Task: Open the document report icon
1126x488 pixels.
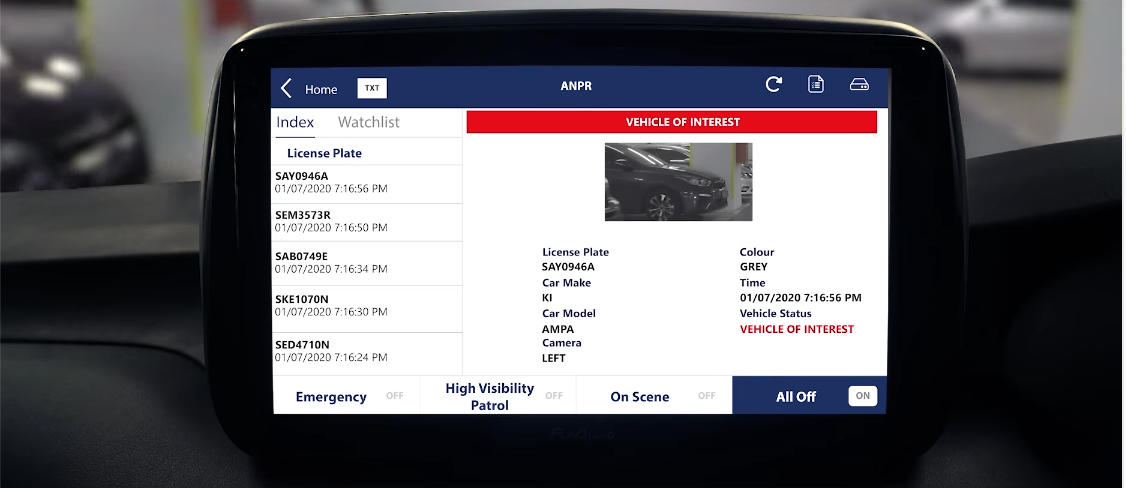Action: click(x=816, y=85)
